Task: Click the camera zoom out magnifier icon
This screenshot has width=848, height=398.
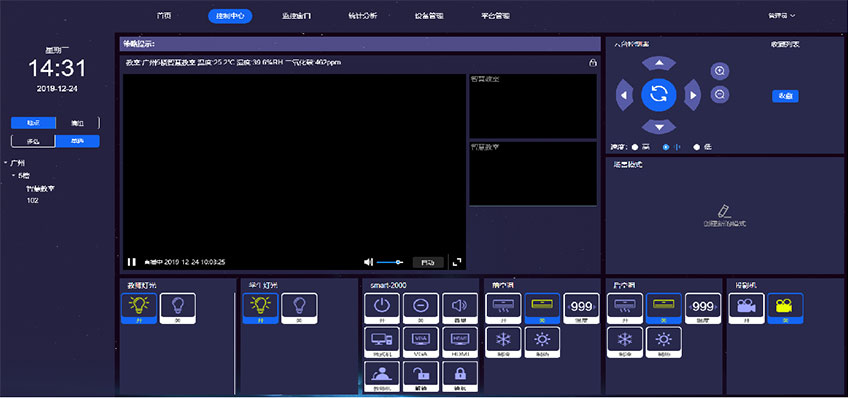Action: click(x=720, y=95)
